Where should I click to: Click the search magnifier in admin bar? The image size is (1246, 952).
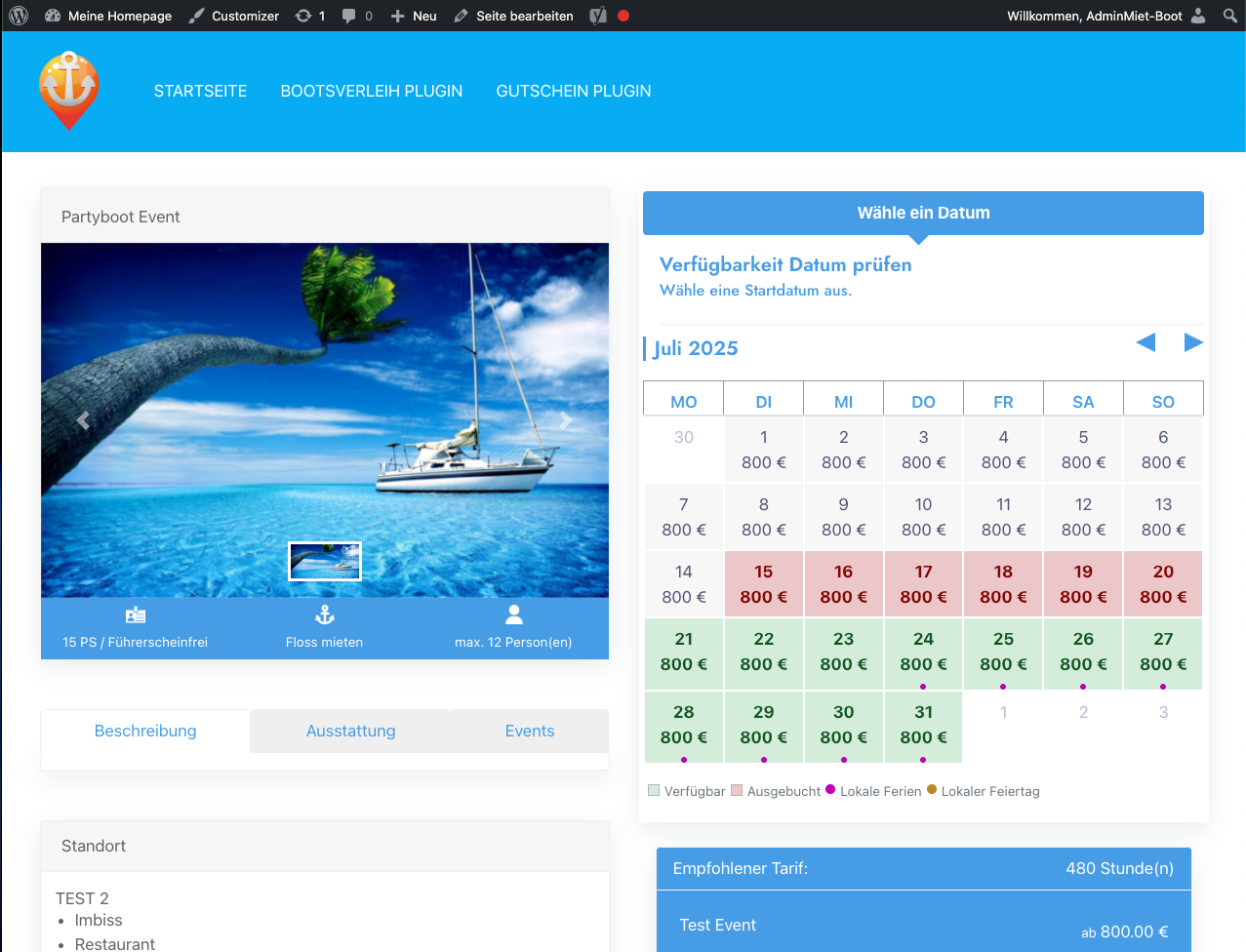1229,16
